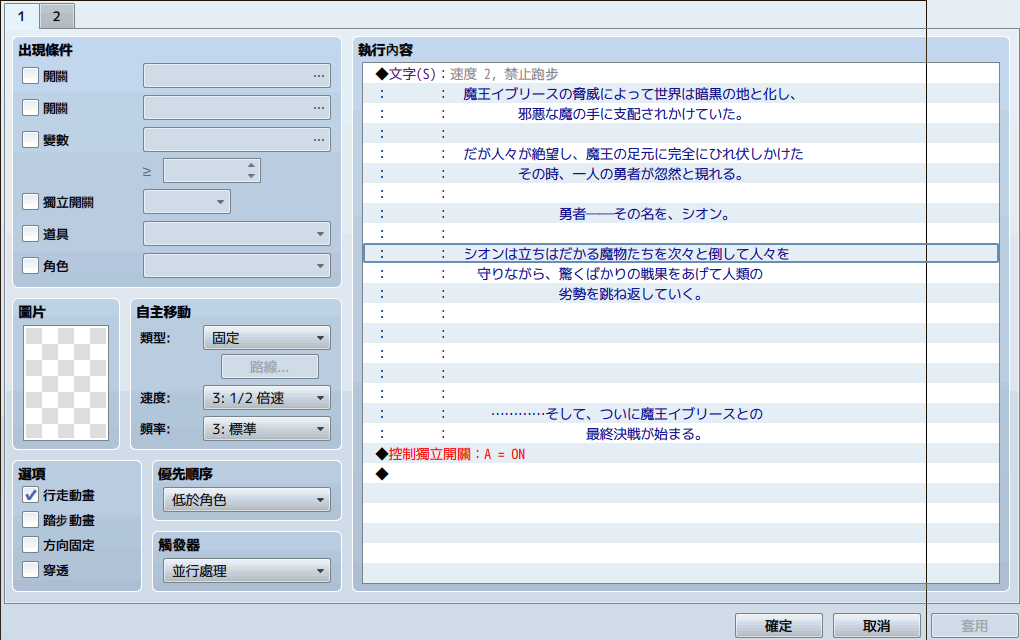This screenshot has width=1020, height=640.
Task: Select the 控制獨立開關 : A = ON command
Action: pos(680,453)
